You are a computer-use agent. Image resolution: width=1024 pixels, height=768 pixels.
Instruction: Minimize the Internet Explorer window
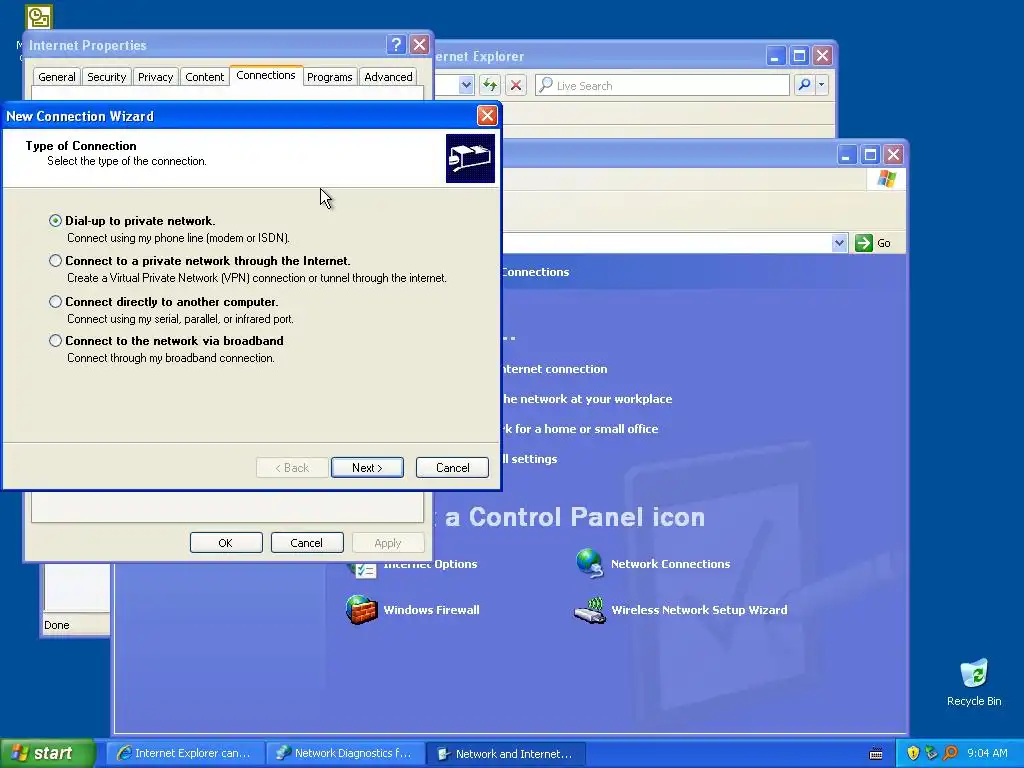pos(775,56)
